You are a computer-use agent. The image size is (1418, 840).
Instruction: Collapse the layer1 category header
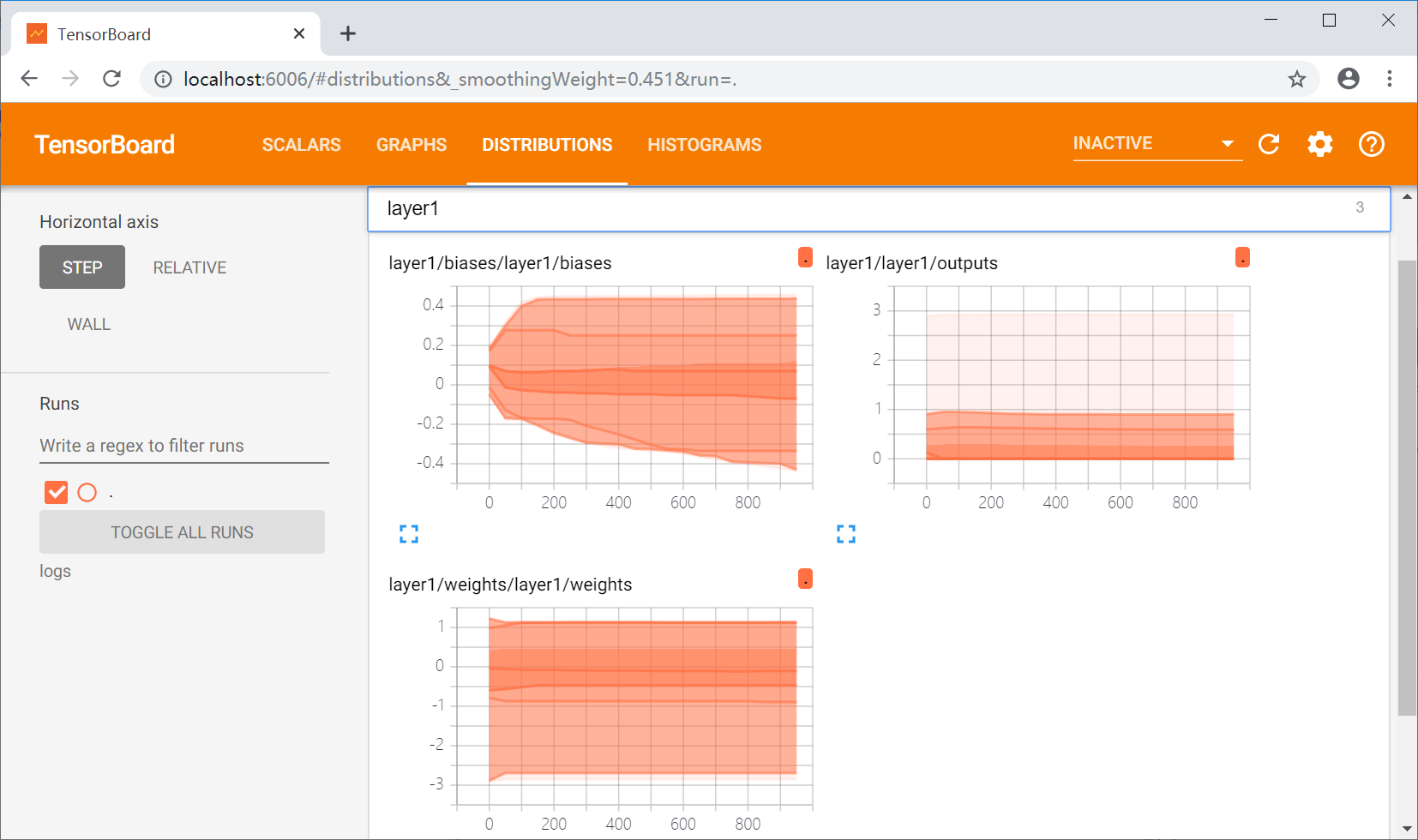pyautogui.click(x=879, y=209)
